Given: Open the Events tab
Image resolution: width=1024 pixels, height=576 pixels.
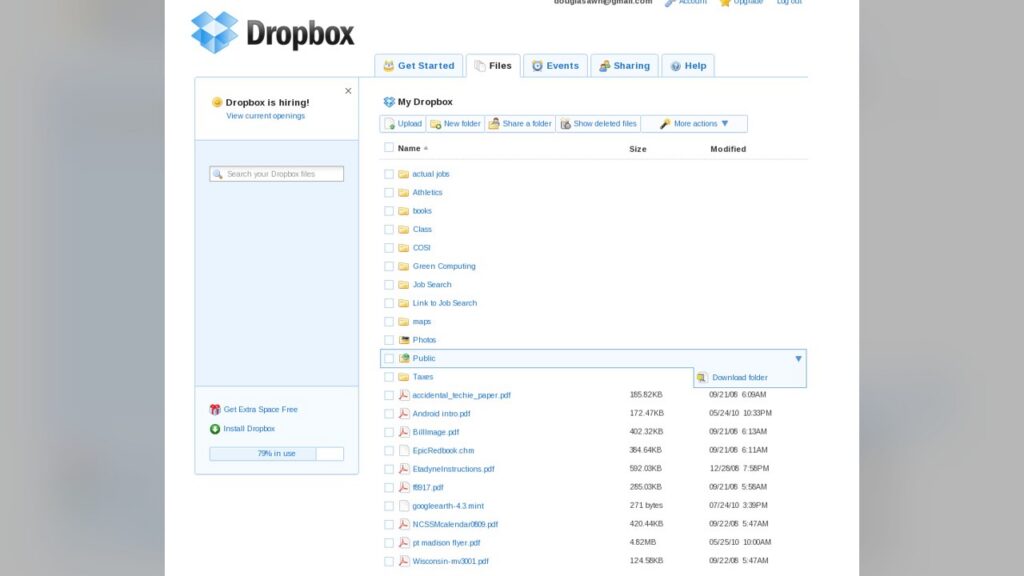Looking at the screenshot, I should pyautogui.click(x=555, y=66).
